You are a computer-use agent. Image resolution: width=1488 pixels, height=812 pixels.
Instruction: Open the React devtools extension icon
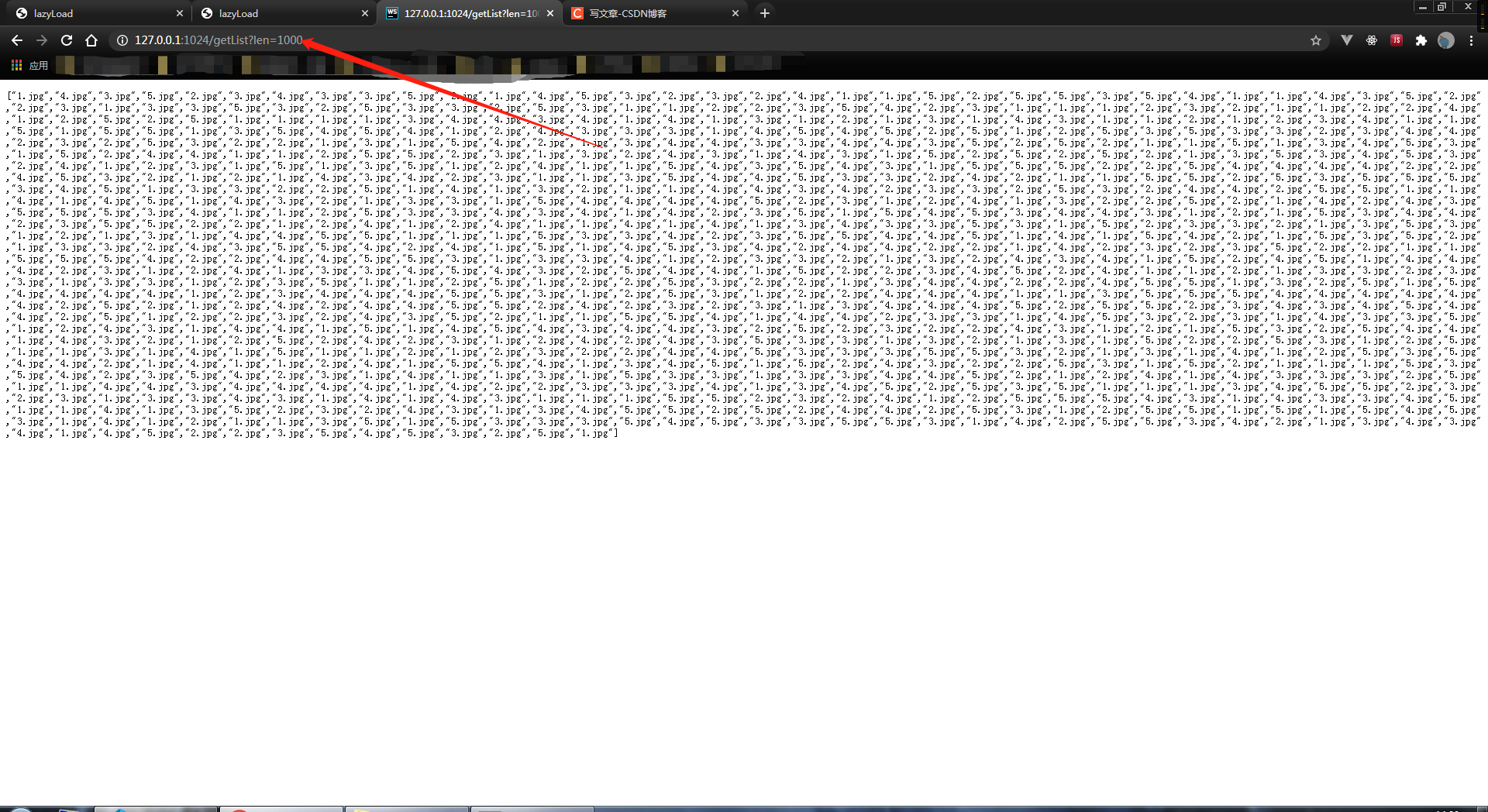click(1372, 40)
